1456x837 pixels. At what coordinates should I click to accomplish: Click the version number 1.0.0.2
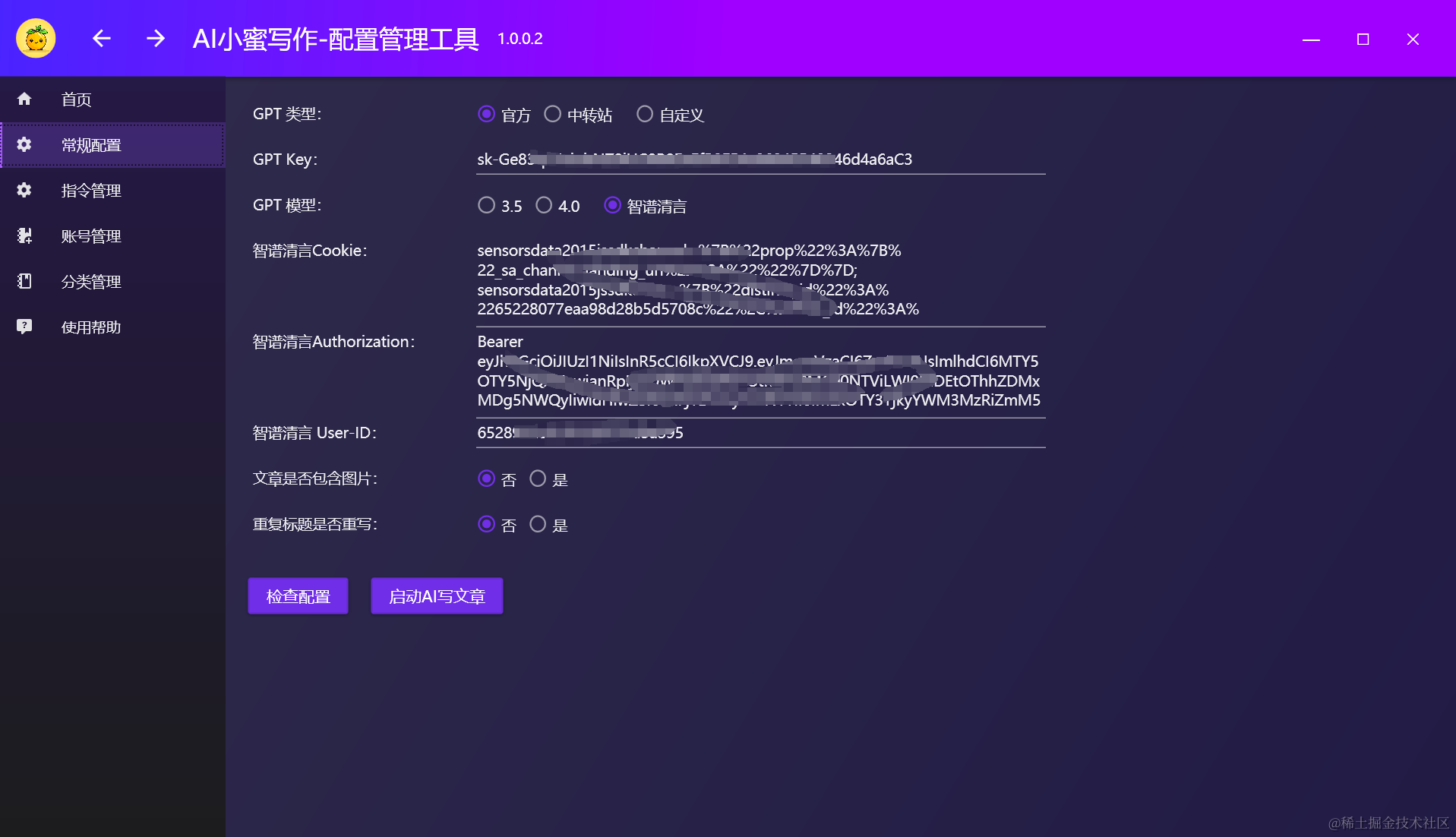pos(520,39)
